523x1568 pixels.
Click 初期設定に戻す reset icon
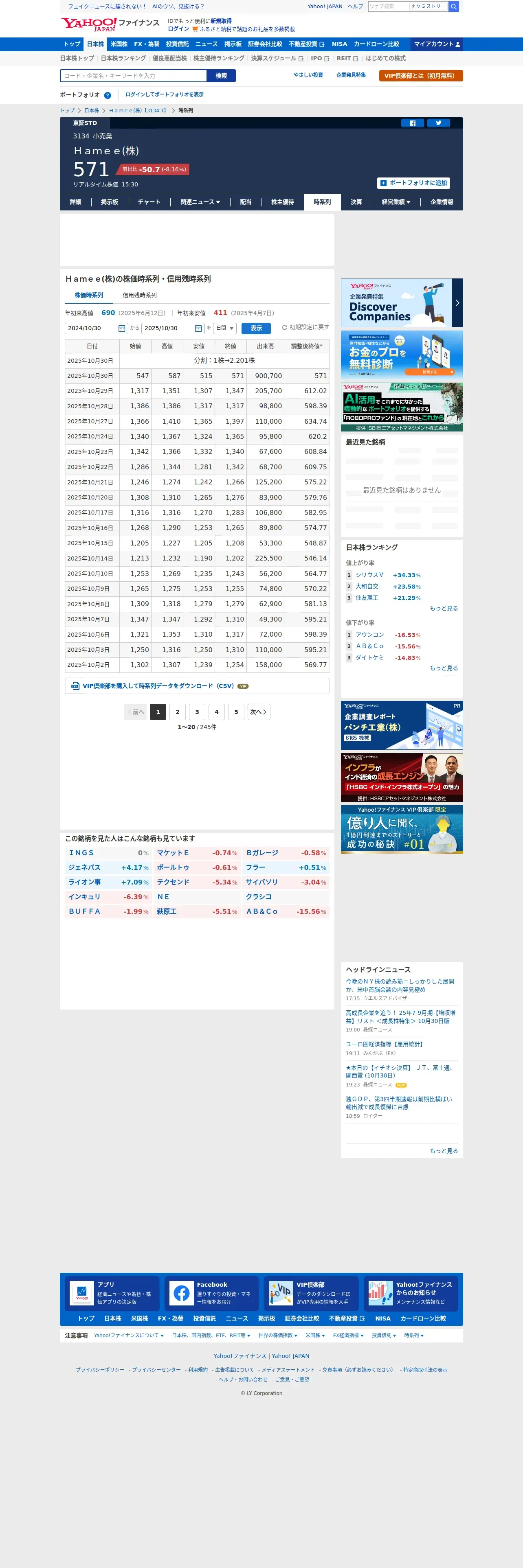(x=284, y=327)
